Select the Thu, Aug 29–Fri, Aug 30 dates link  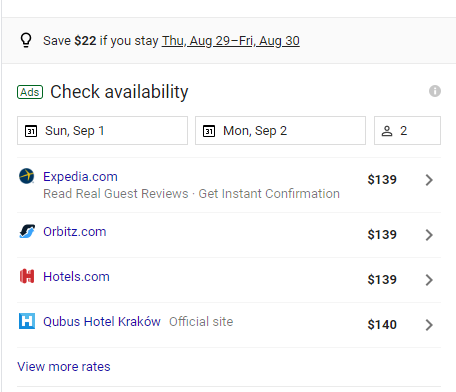tap(231, 41)
